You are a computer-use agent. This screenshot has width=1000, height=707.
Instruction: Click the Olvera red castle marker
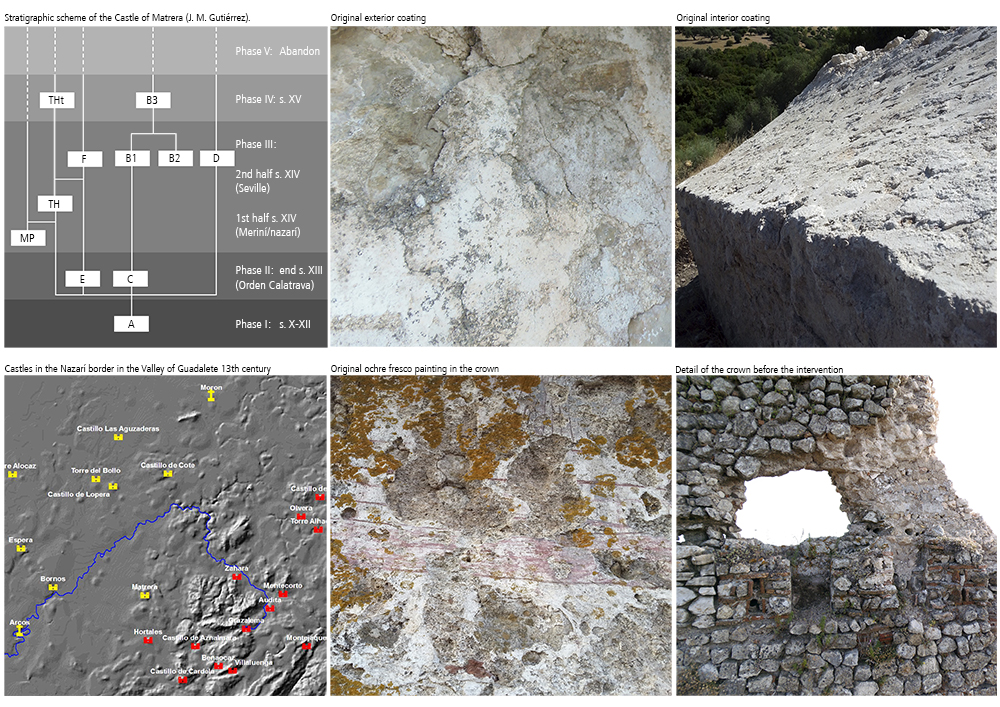point(301,516)
